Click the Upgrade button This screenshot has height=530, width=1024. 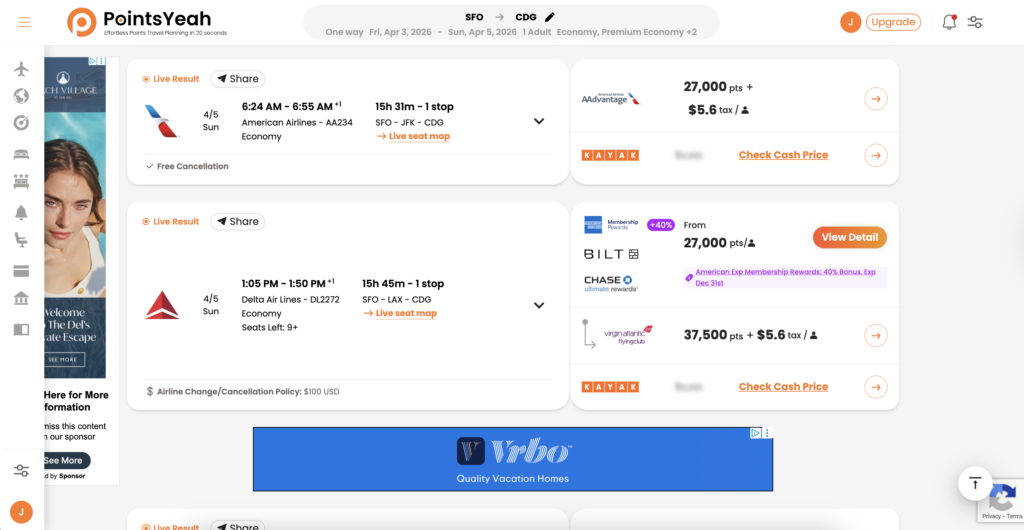click(893, 22)
